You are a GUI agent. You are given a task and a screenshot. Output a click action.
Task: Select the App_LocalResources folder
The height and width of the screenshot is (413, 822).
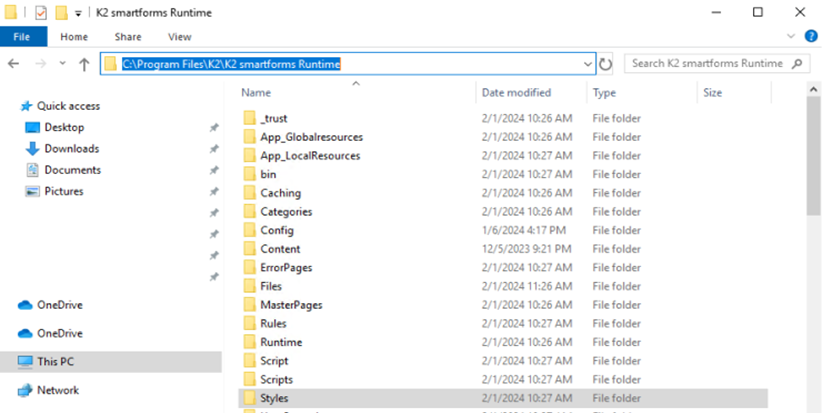310,156
